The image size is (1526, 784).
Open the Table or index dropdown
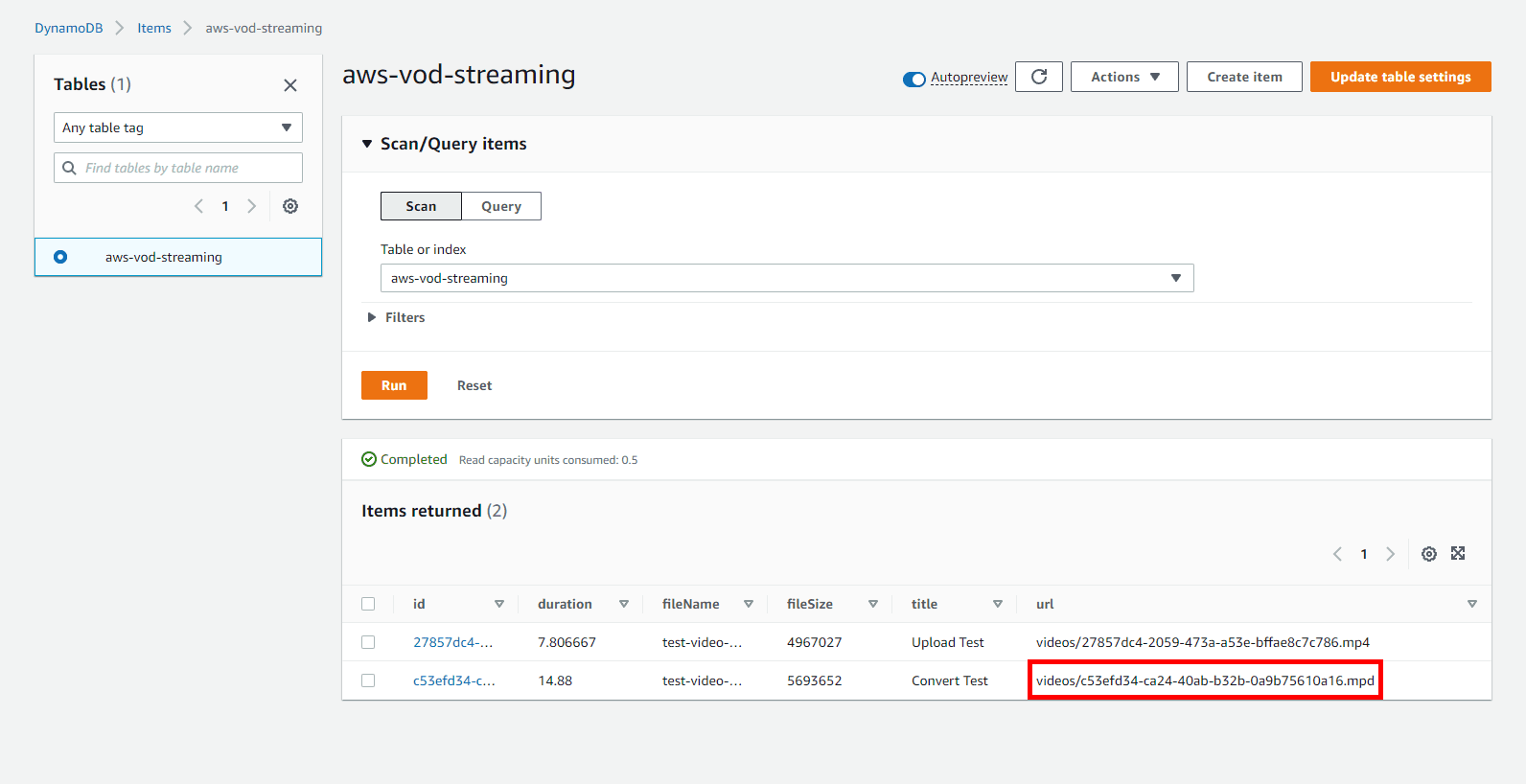click(787, 278)
